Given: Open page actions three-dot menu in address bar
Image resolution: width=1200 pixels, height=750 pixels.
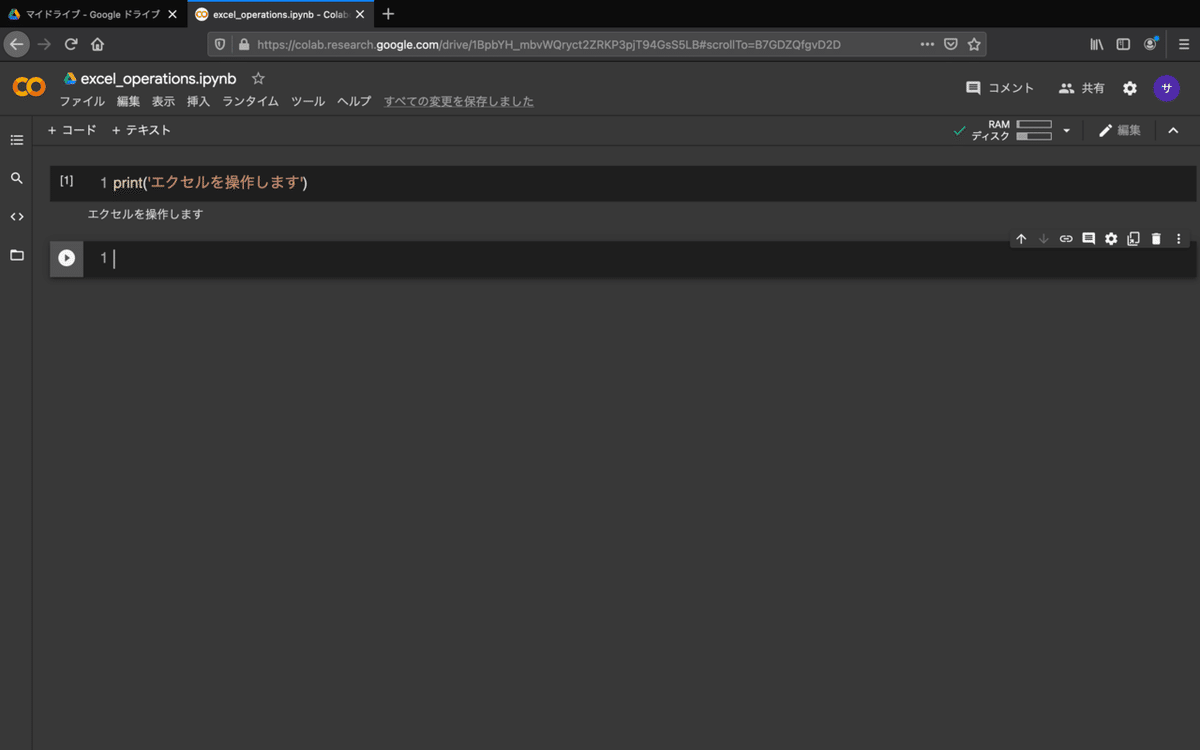Looking at the screenshot, I should (927, 44).
